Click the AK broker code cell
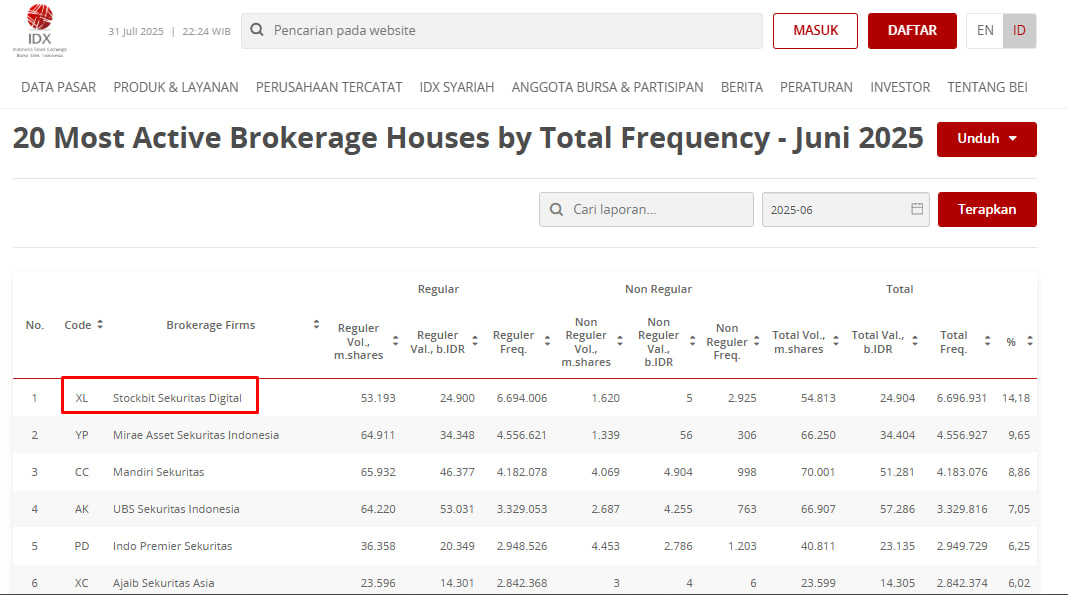 (x=82, y=509)
